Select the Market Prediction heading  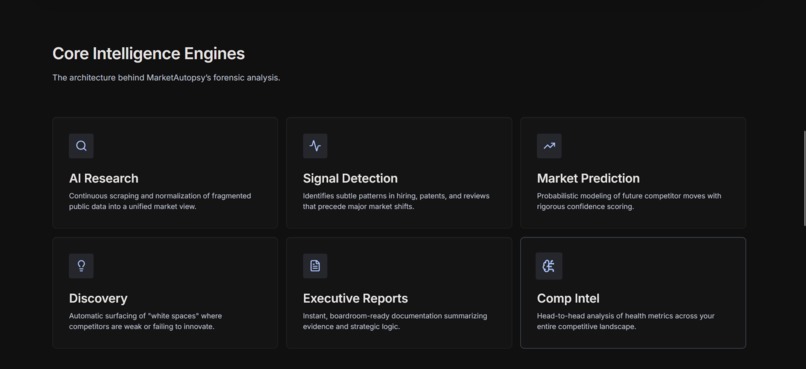[588, 178]
